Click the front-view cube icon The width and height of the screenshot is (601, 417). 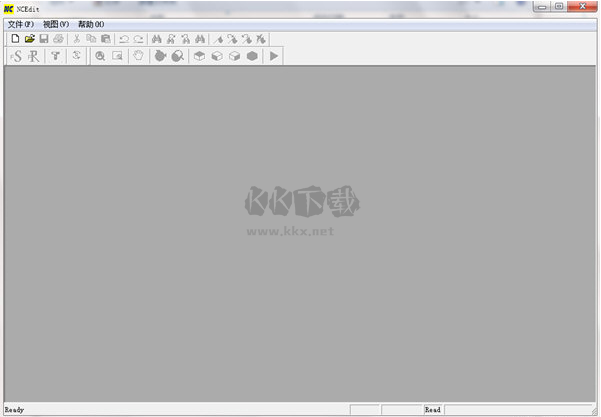coord(217,56)
